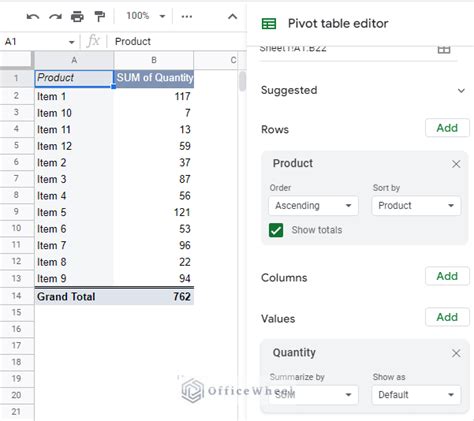Uncheck the Show totals checkbox
This screenshot has width=474, height=421.
point(276,230)
